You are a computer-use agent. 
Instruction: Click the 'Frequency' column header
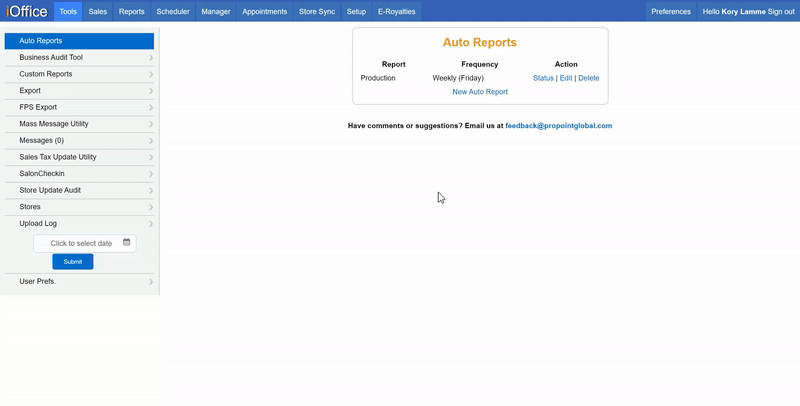(x=480, y=64)
